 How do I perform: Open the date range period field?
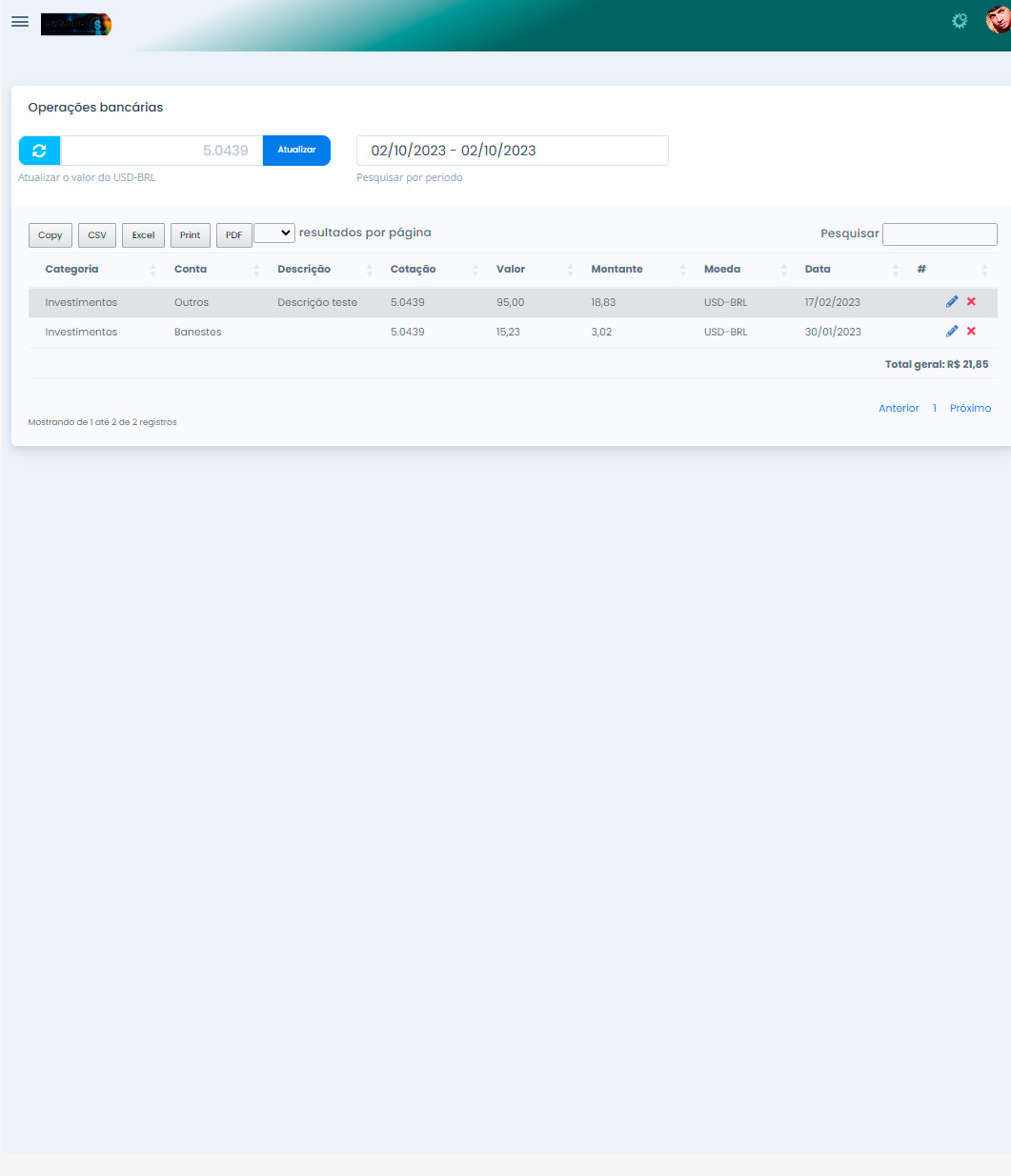[x=512, y=151]
